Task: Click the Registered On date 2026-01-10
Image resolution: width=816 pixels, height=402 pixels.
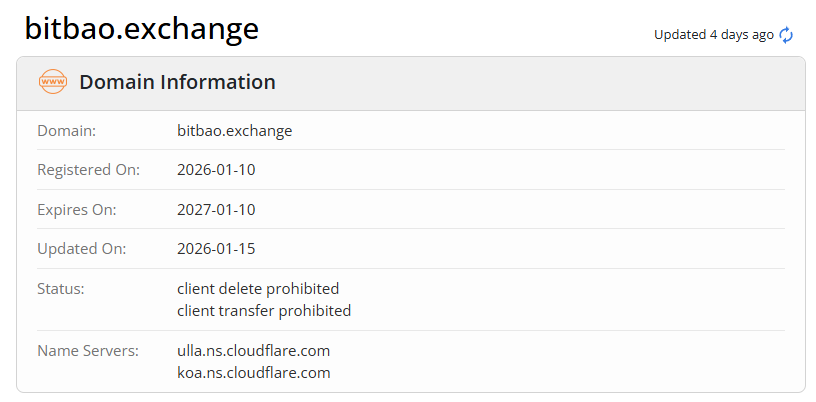Action: pos(216,170)
